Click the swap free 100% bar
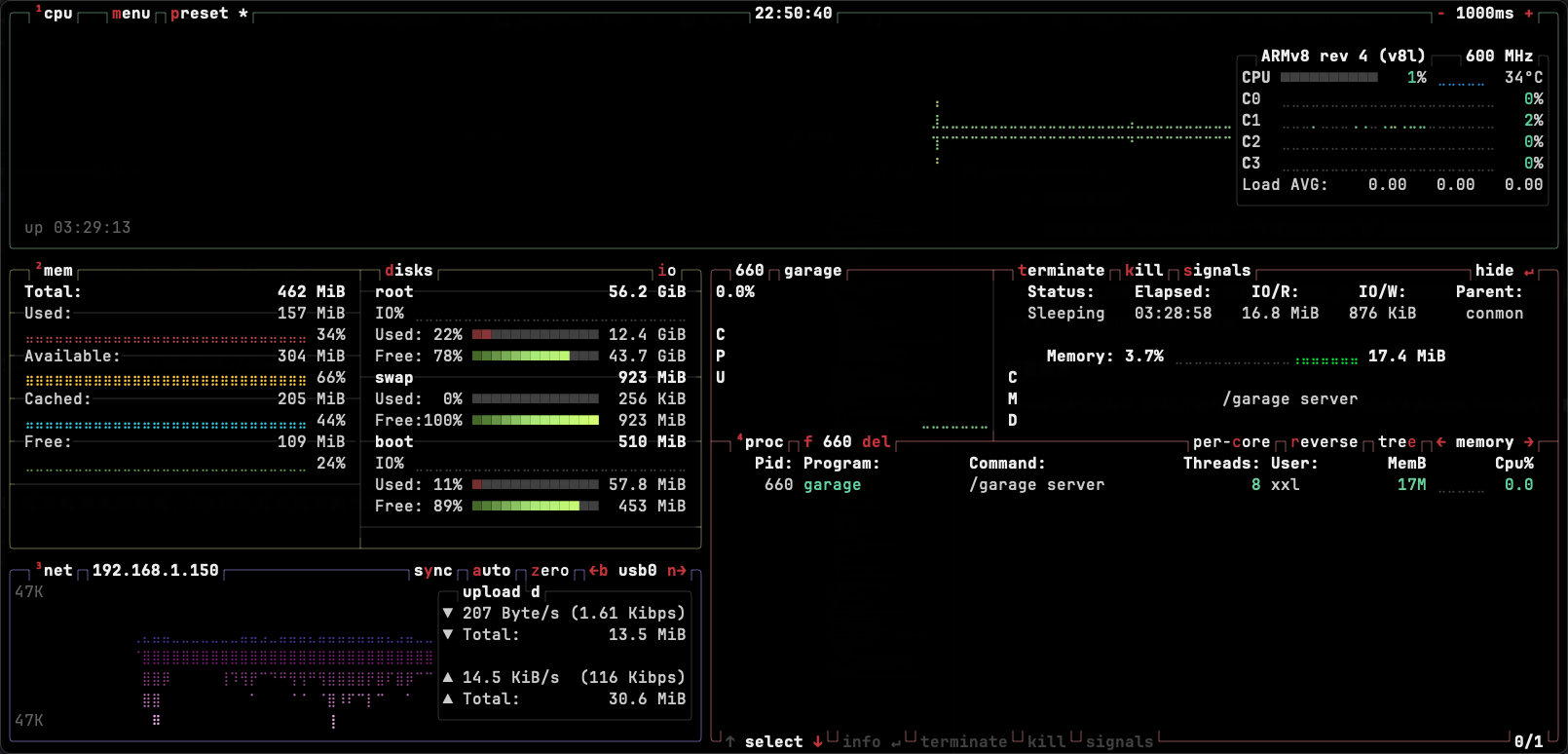 tap(536, 421)
